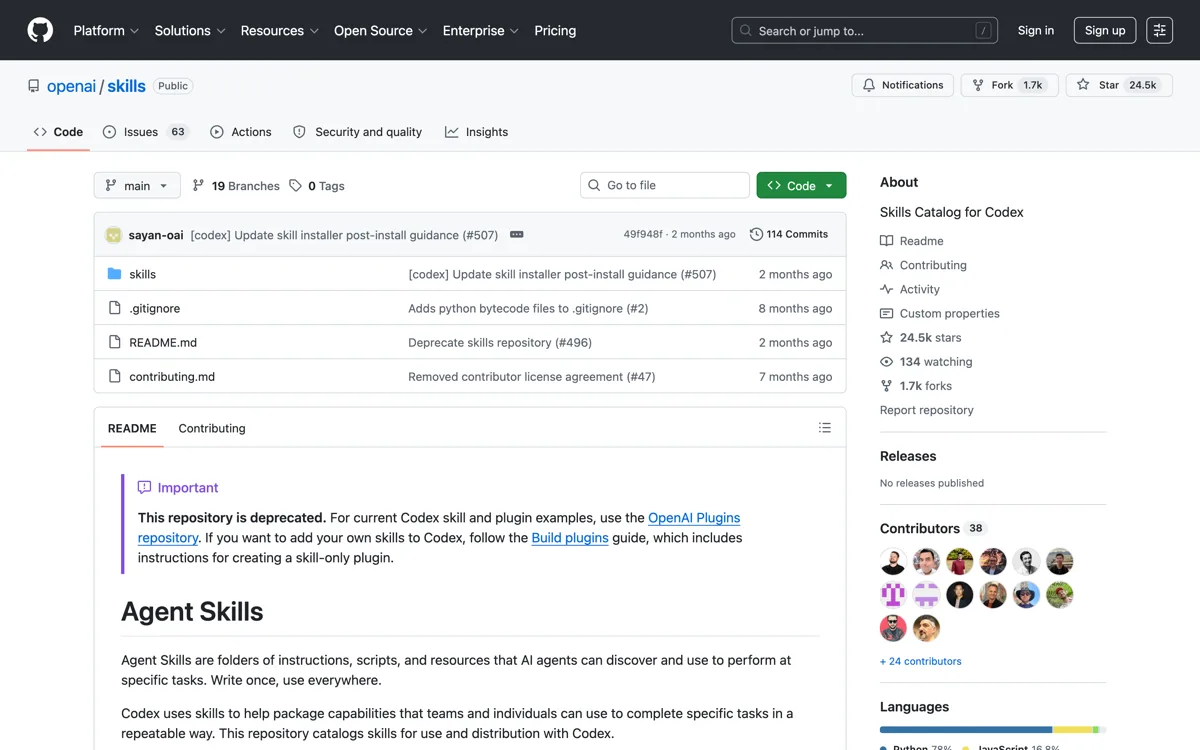Expand the Enterprise menu

tap(481, 31)
